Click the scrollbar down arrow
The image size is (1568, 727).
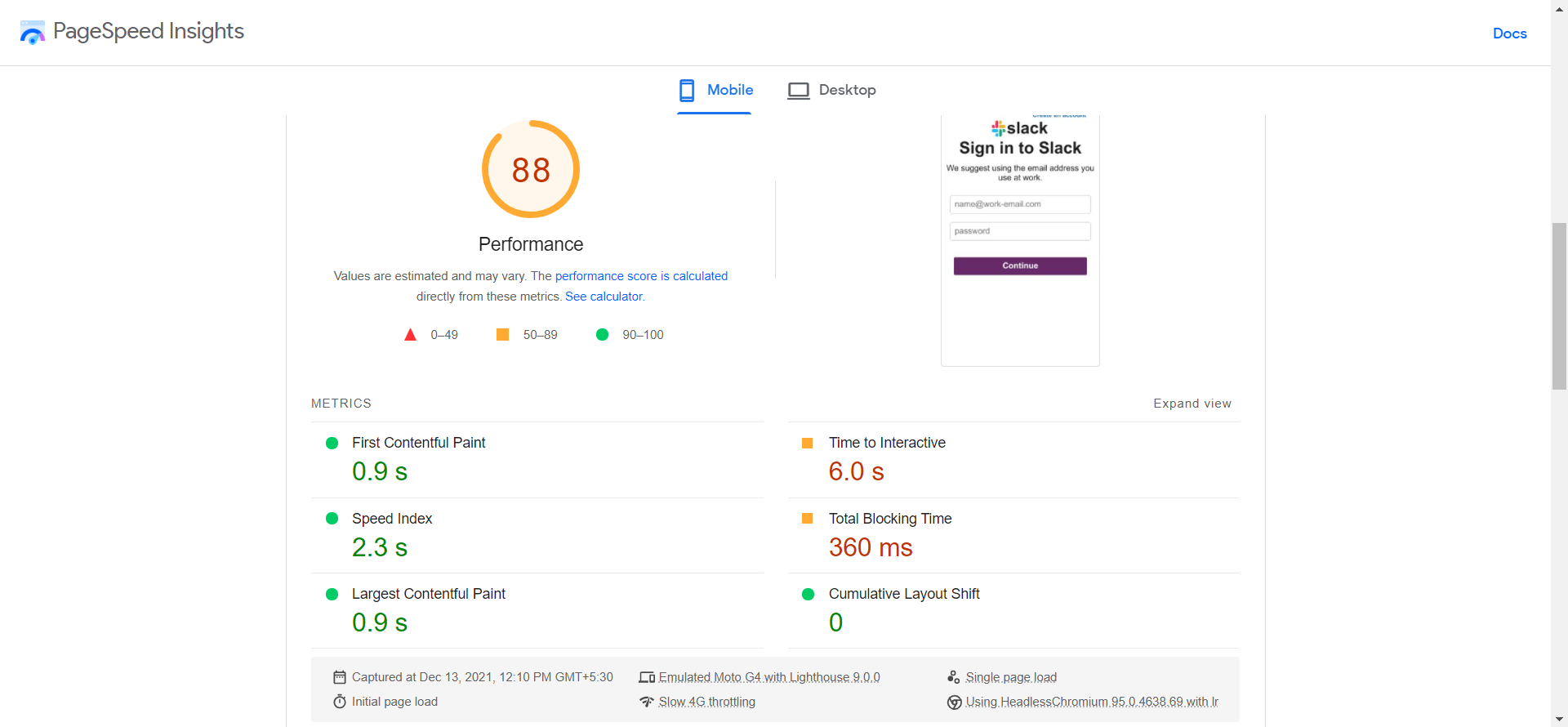[x=1560, y=720]
